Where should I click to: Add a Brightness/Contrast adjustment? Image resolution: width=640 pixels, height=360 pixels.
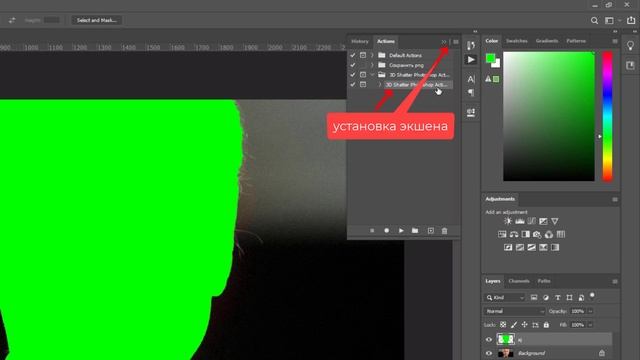click(508, 221)
